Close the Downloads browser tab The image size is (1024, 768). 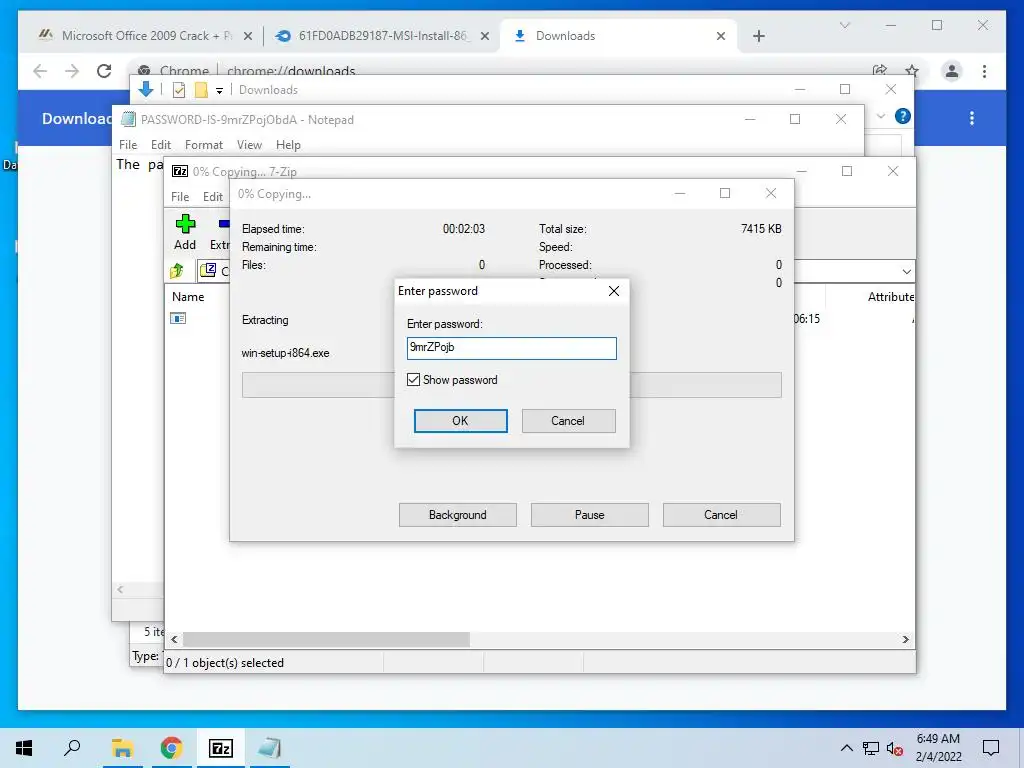[721, 36]
